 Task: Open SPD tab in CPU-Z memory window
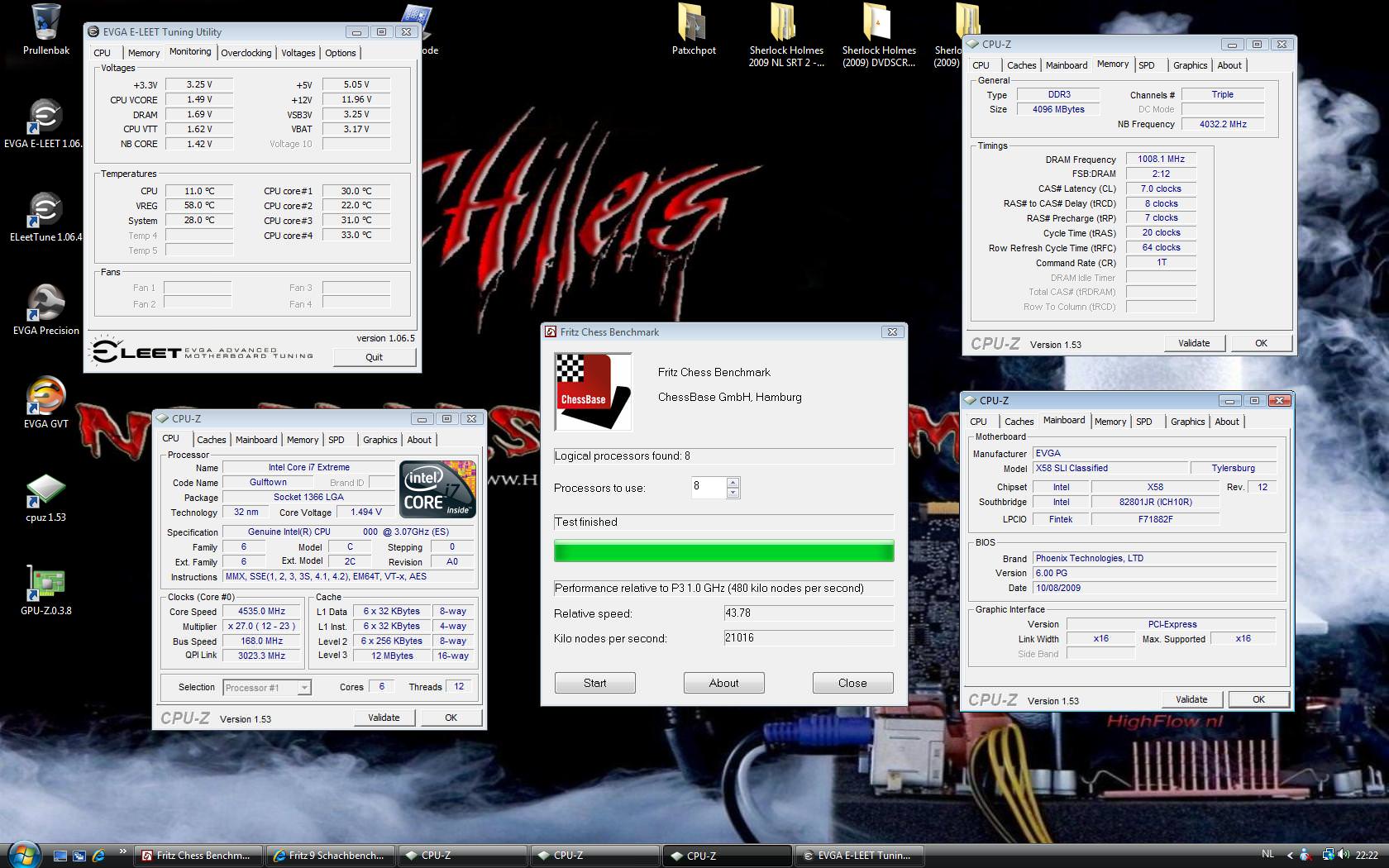coord(1147,65)
